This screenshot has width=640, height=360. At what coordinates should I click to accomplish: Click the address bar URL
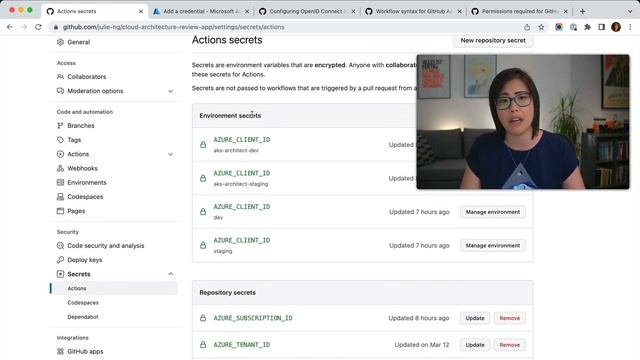[173, 27]
